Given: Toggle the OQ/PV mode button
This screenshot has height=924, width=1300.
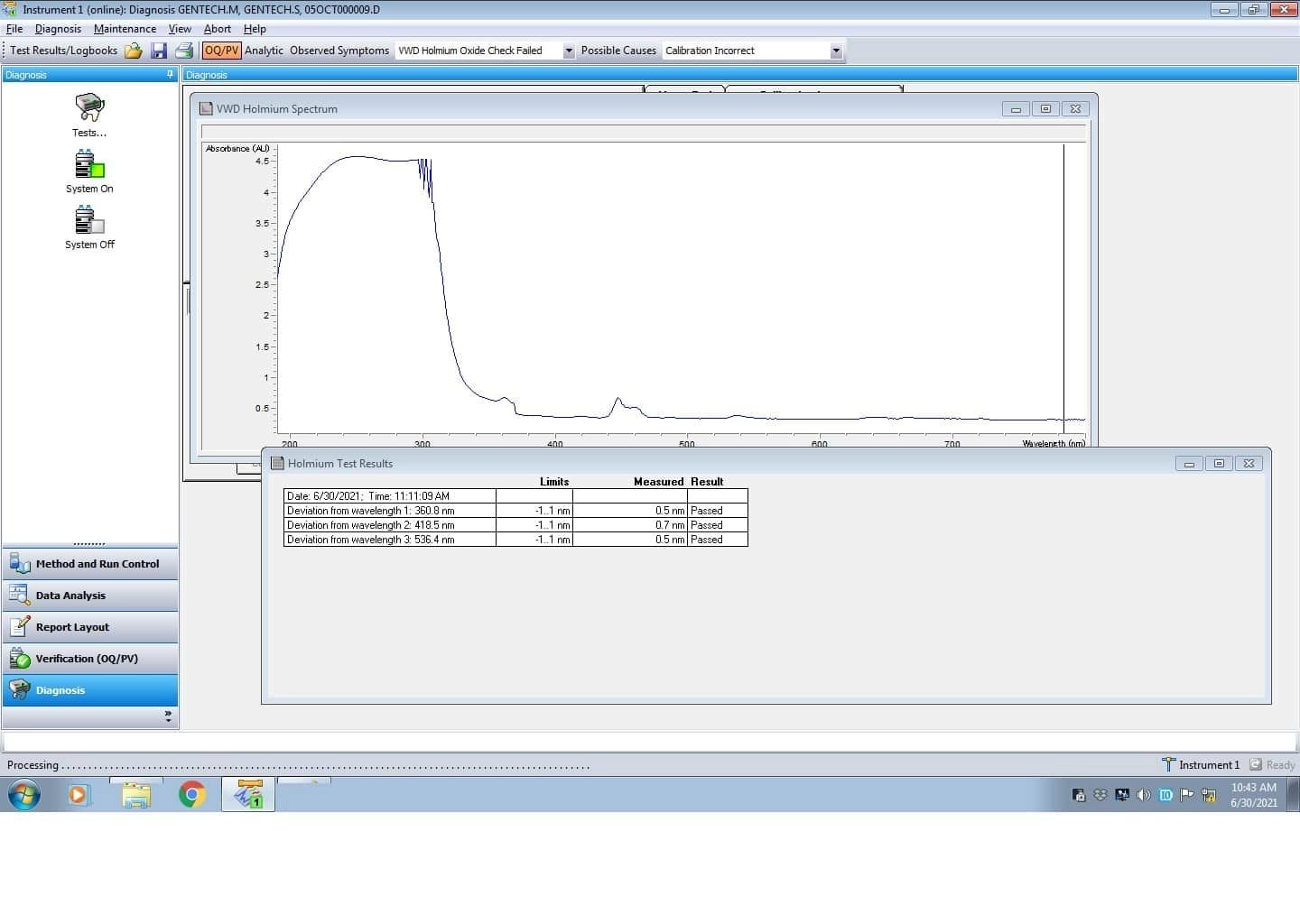Looking at the screenshot, I should [x=221, y=51].
